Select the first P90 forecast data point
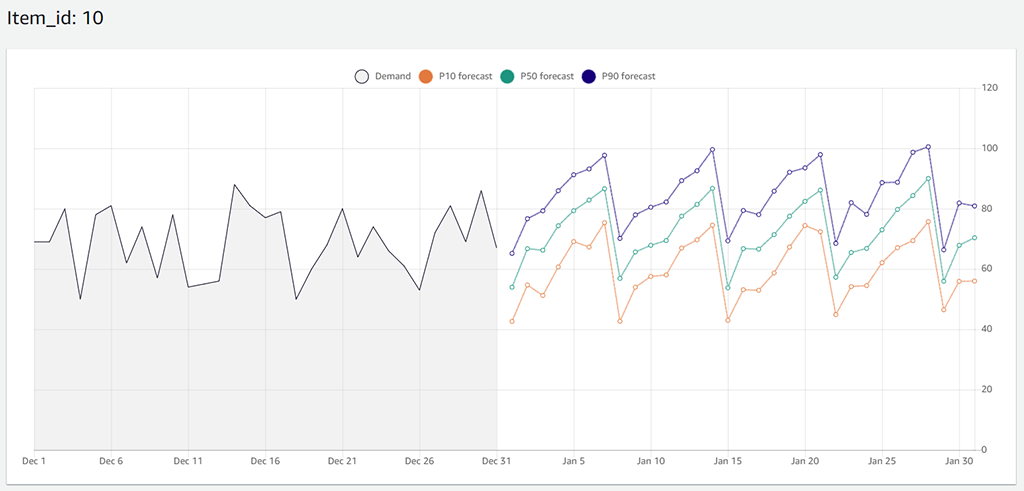Viewport: 1024px width, 491px height. coord(512,253)
